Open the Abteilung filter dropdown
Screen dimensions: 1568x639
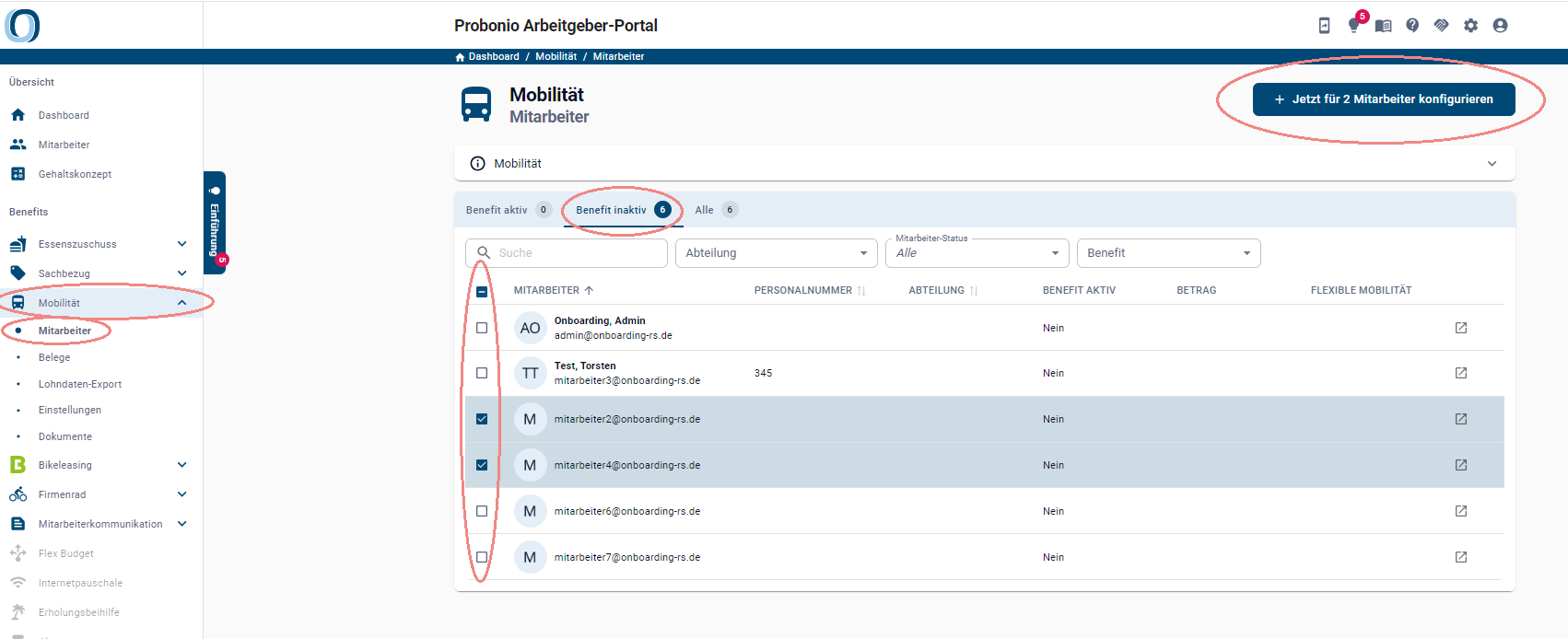point(776,253)
